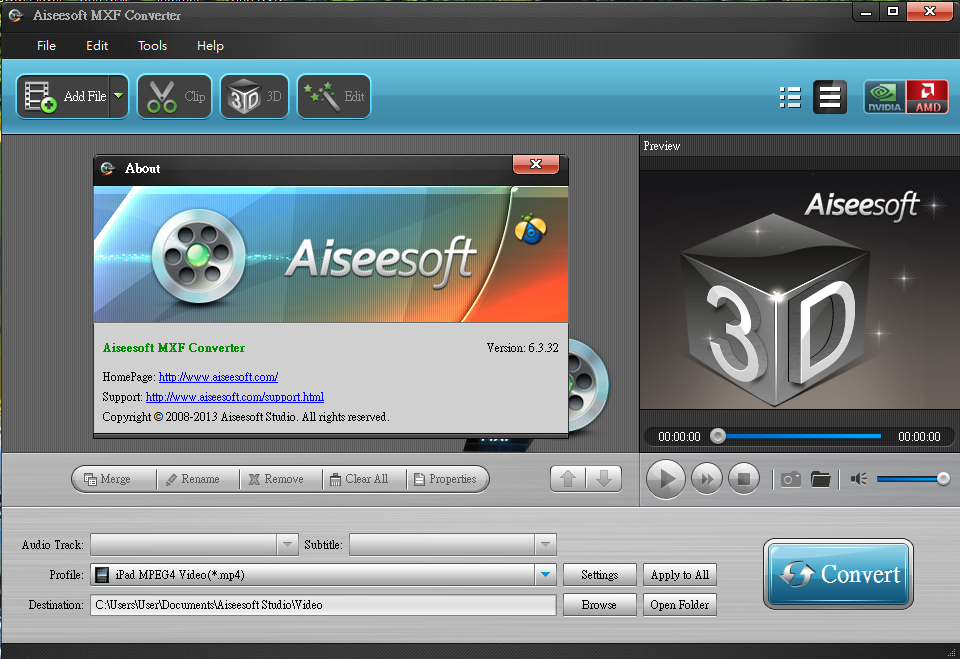The height and width of the screenshot is (659, 960).
Task: Toggle NVIDIA acceleration badge
Action: tap(884, 97)
